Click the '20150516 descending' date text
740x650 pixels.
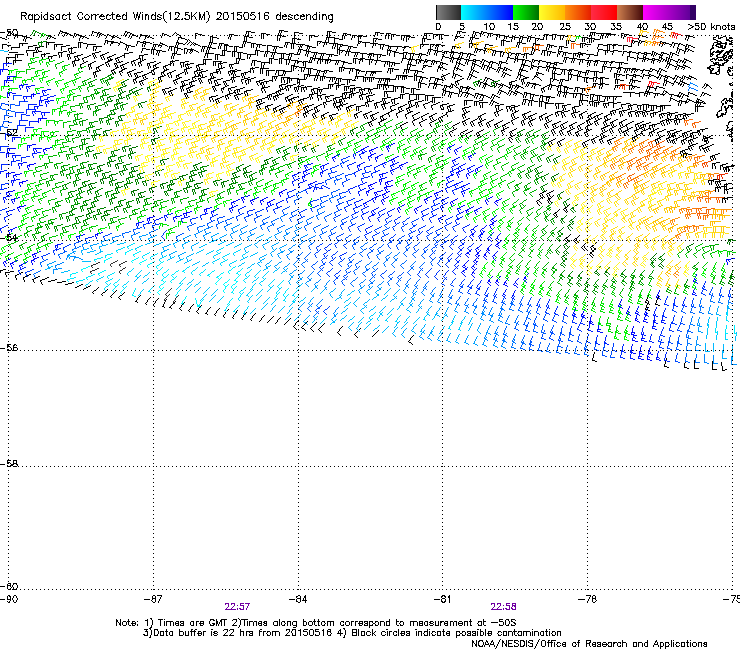(x=275, y=17)
